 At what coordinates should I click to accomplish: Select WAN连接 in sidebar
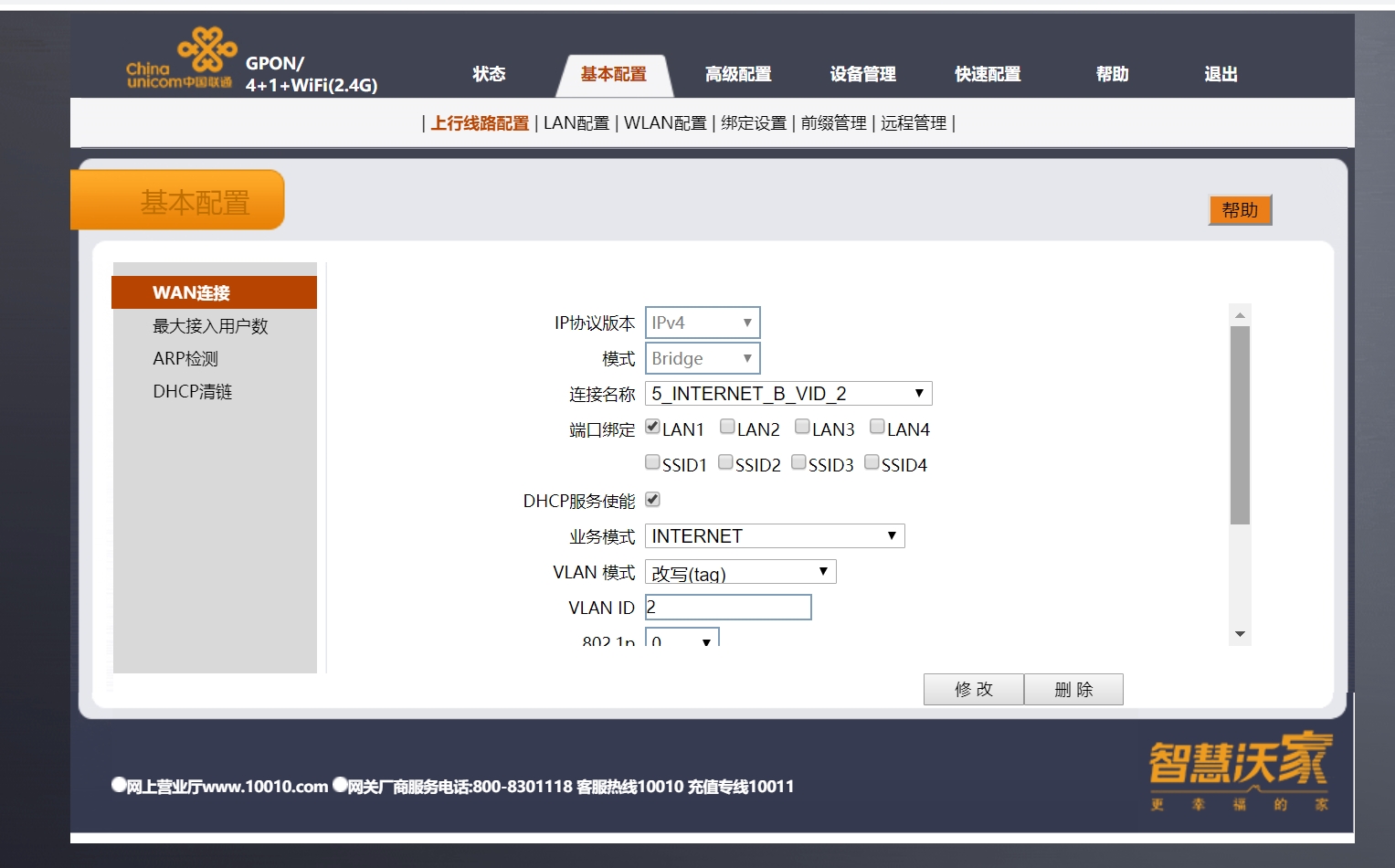pyautogui.click(x=214, y=292)
